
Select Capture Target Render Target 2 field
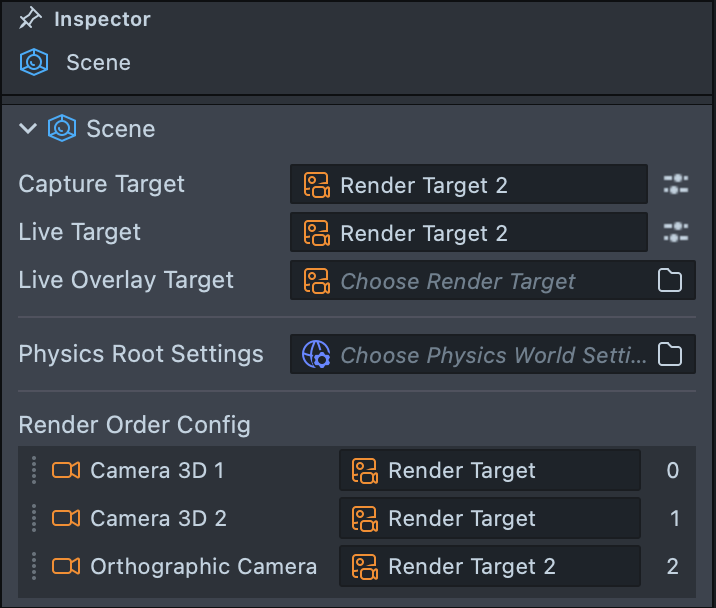tap(468, 185)
